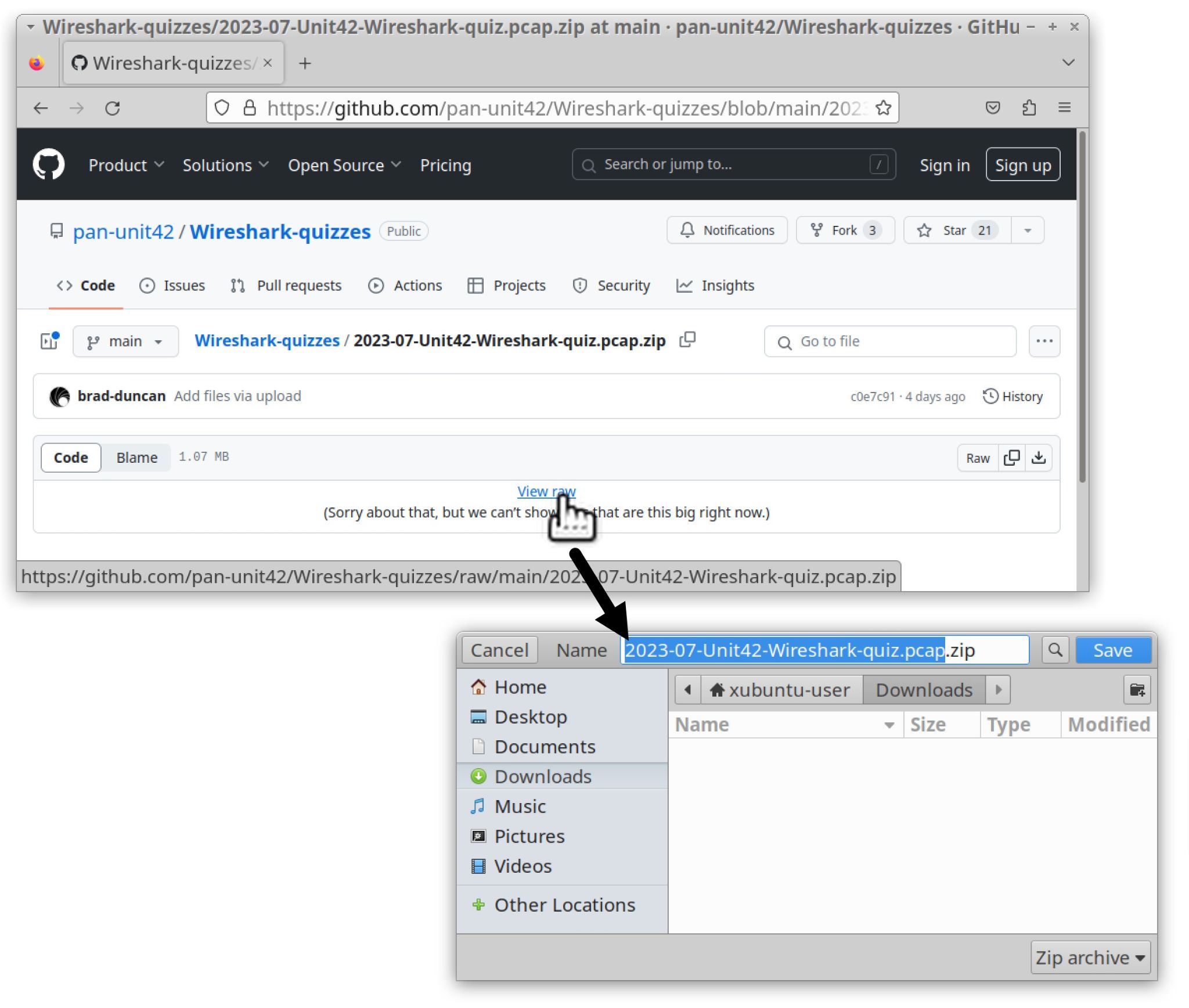Open the History link
Viewport: 1189px width, 1008px height.
1013,397
